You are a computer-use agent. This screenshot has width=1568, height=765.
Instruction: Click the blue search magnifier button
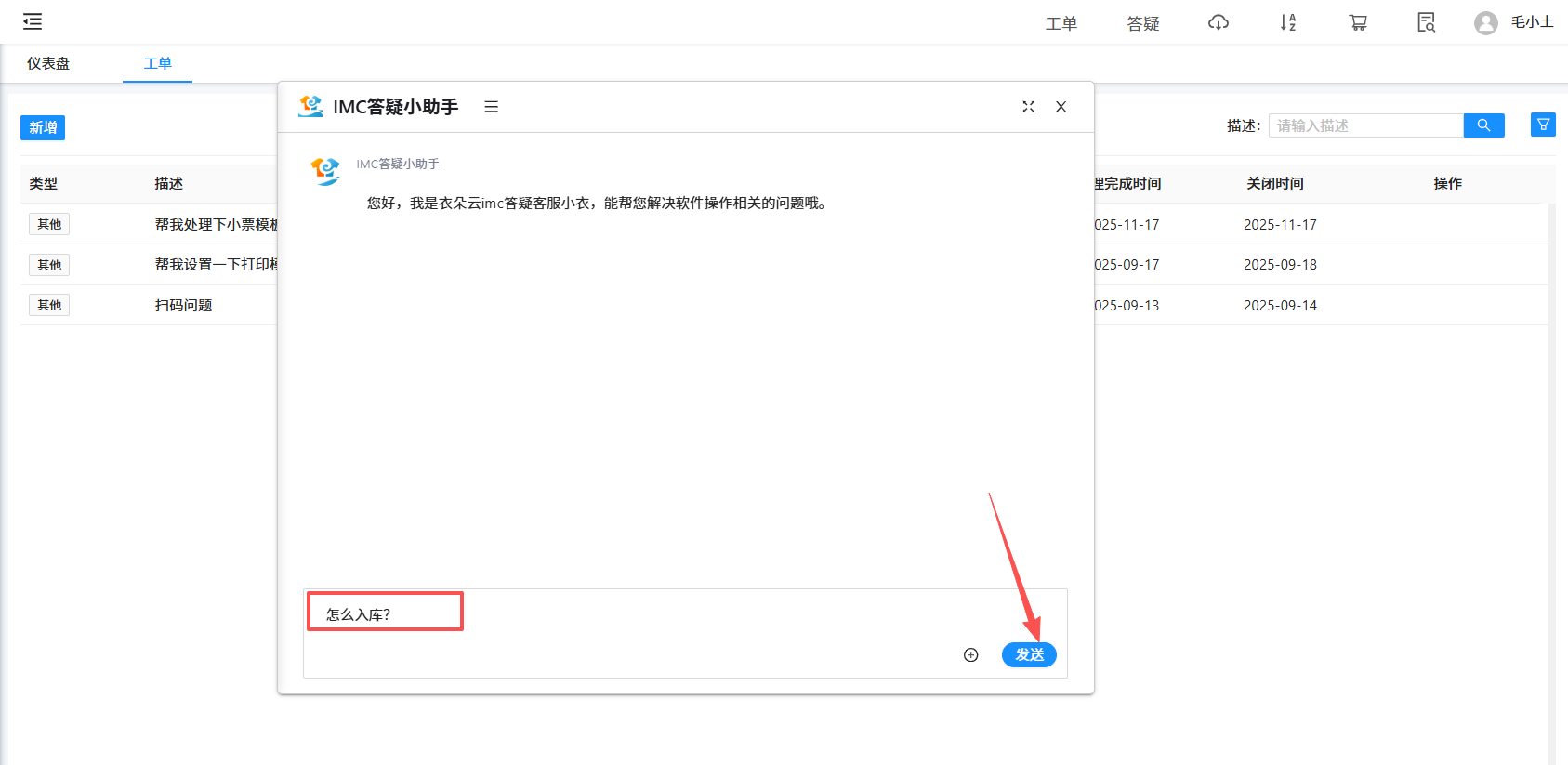[1483, 125]
